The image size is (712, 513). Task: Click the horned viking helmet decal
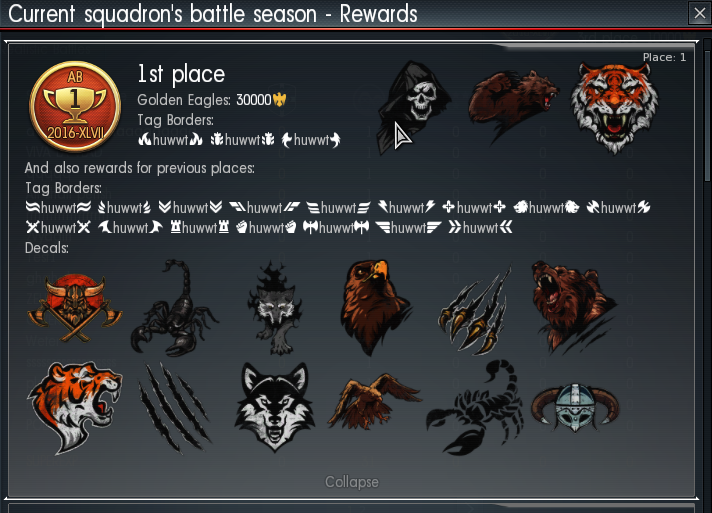pyautogui.click(x=575, y=407)
